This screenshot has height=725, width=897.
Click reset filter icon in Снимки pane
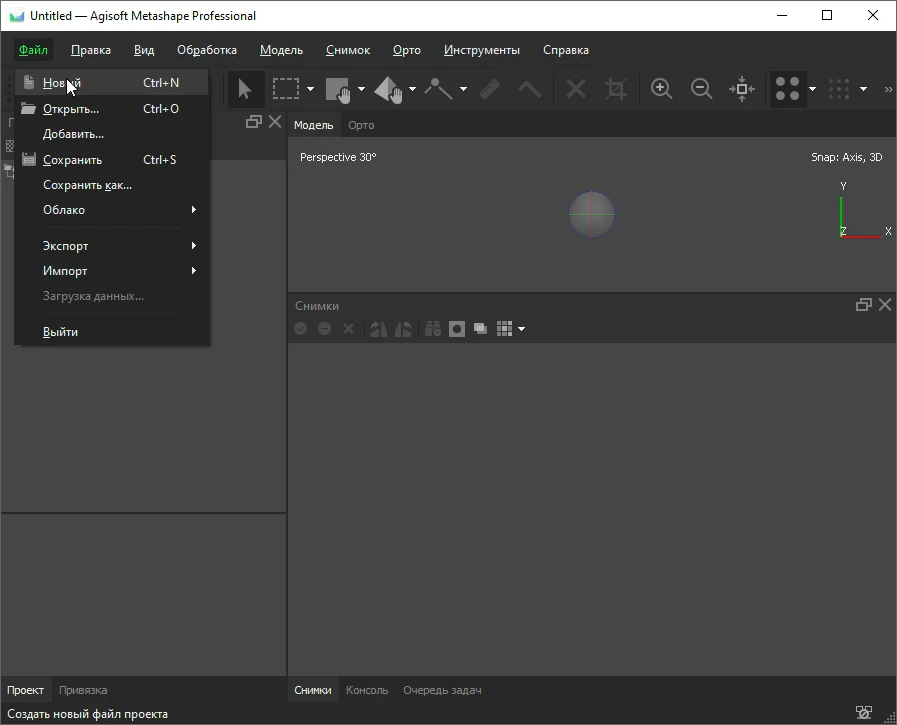tap(433, 329)
